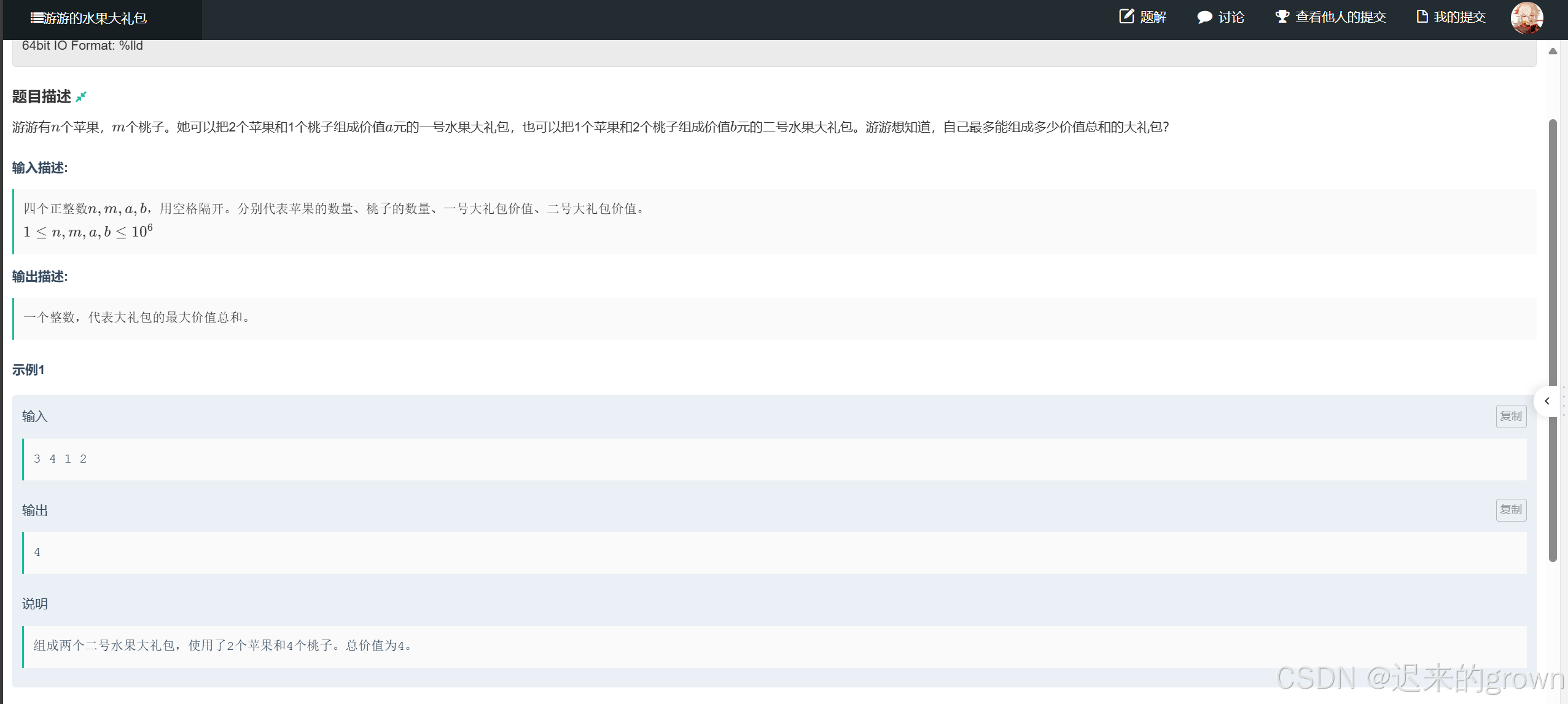Click the 我的提交 document icon

pos(1422,17)
